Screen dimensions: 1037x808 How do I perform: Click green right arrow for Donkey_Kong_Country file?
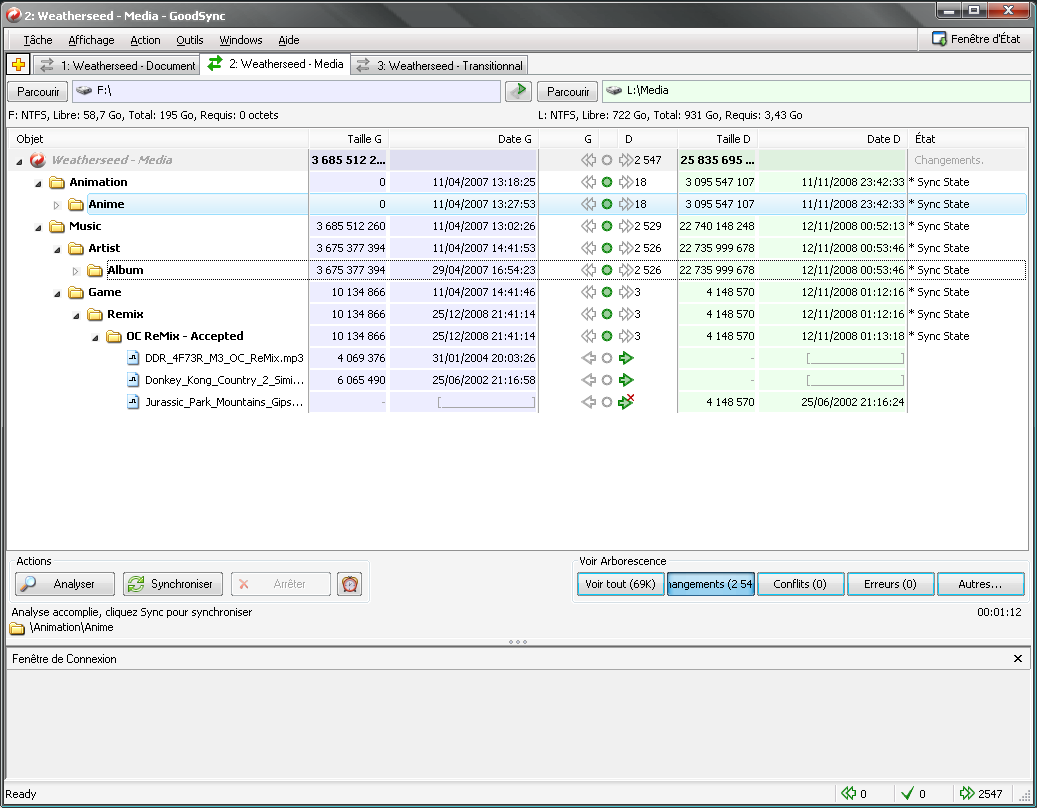(627, 380)
